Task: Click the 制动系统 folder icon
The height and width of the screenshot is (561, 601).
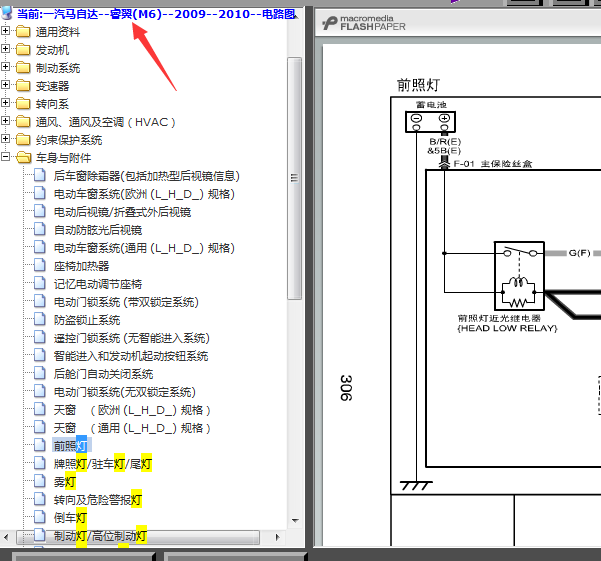Action: (x=23, y=67)
